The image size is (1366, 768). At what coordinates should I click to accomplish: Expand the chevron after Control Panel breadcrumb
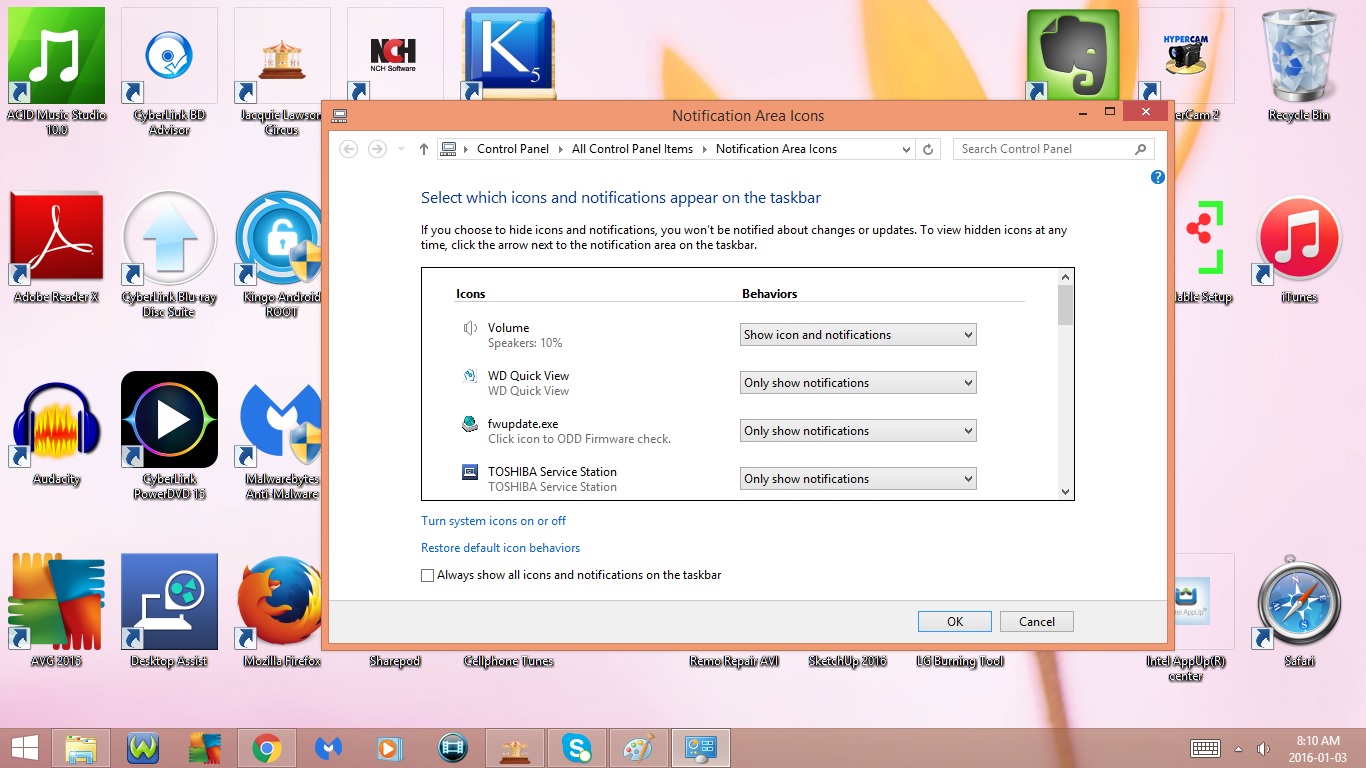(x=561, y=149)
